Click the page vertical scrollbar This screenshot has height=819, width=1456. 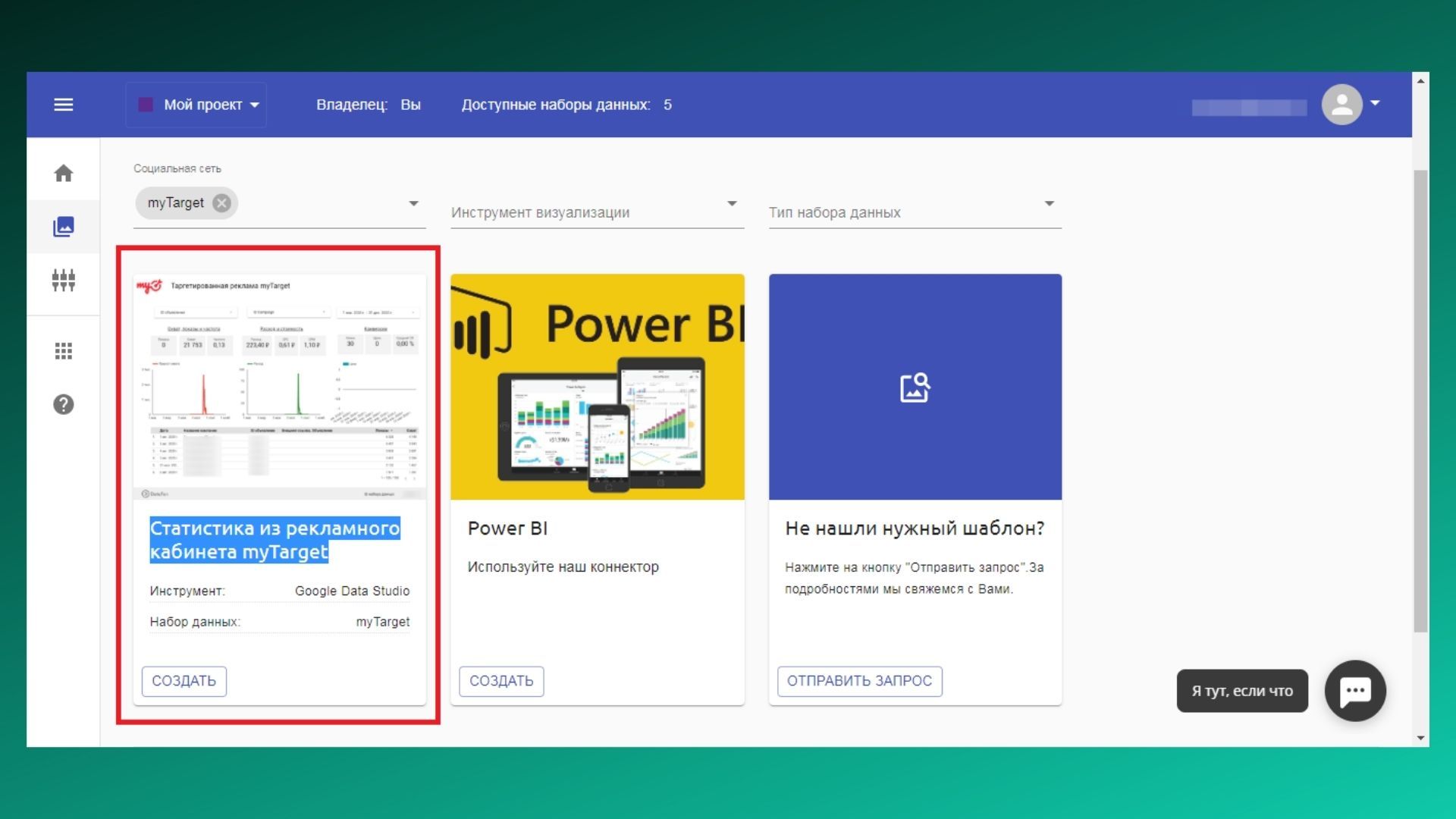[1420, 400]
